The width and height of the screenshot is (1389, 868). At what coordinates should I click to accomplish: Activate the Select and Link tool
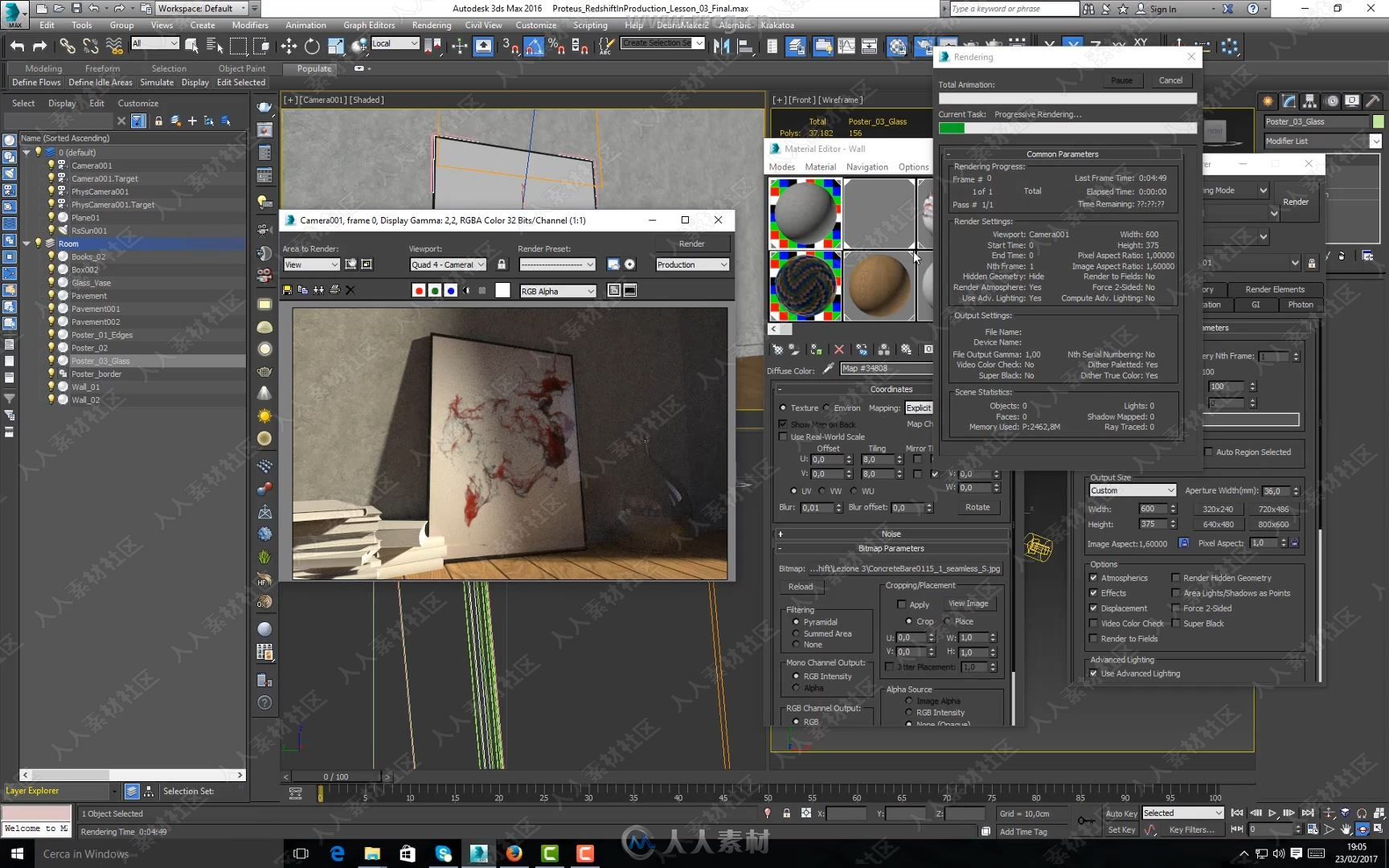click(68, 47)
